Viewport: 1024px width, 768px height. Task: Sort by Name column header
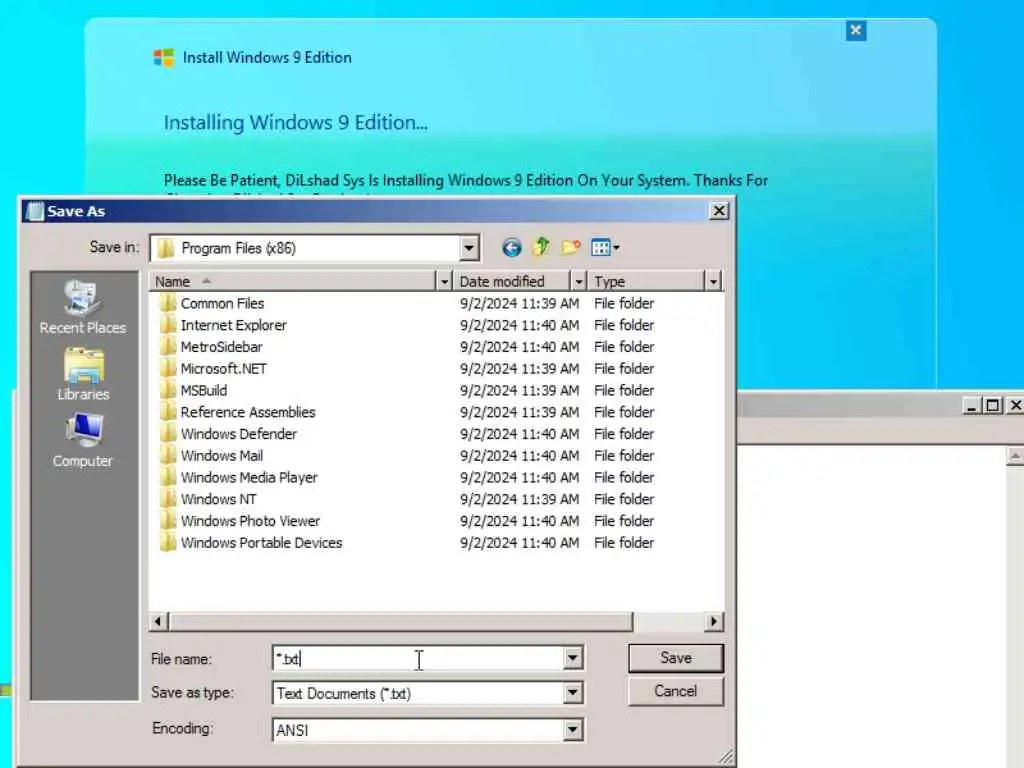(293, 281)
